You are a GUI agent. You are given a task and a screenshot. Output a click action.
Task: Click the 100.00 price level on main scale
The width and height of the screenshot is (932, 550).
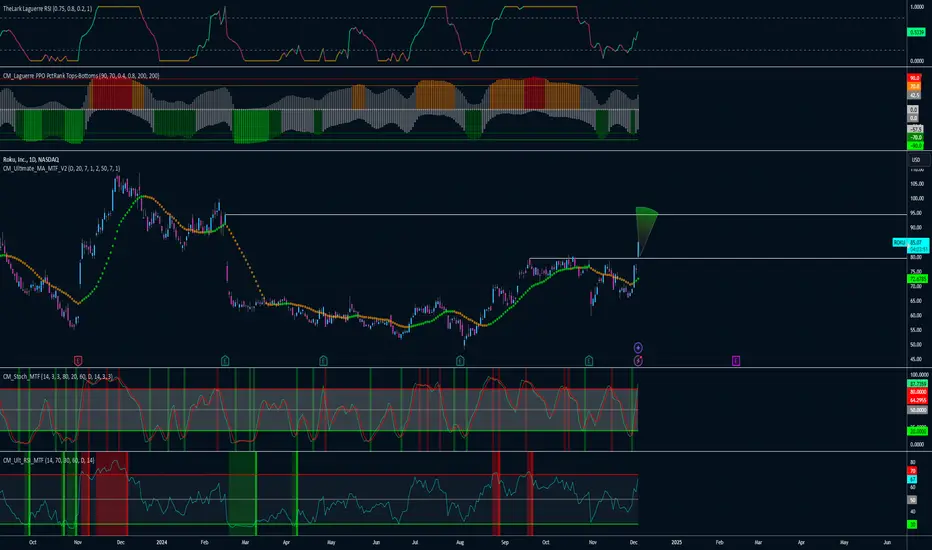tap(917, 199)
